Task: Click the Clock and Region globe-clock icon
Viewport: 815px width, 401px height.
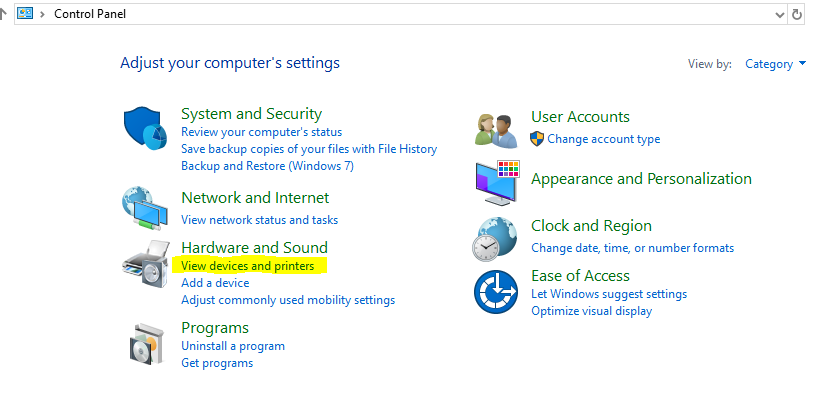Action: pyautogui.click(x=495, y=239)
